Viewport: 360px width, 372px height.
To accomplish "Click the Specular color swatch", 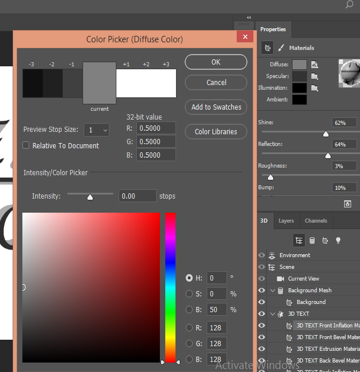I will pyautogui.click(x=299, y=76).
